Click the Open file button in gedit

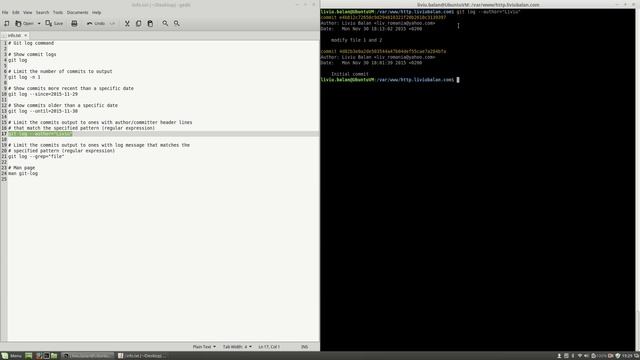pos(24,24)
